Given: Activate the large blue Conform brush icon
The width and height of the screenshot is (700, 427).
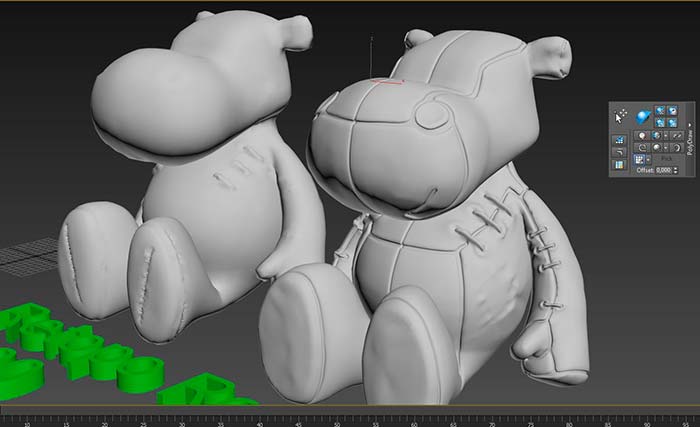Looking at the screenshot, I should [x=643, y=116].
